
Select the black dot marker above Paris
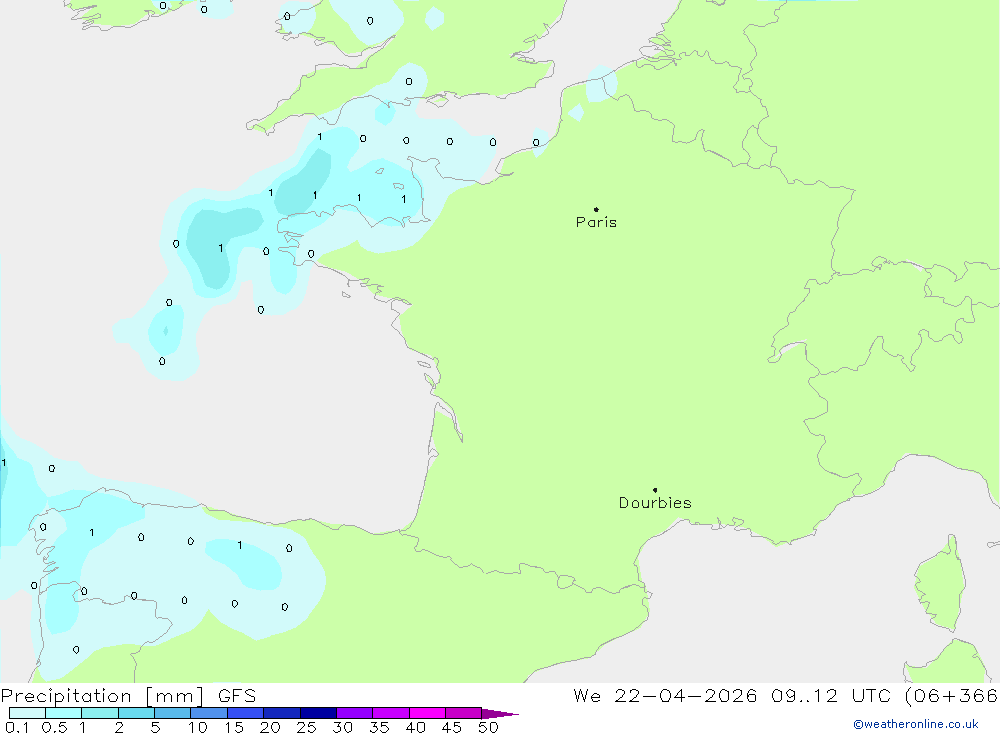596,209
